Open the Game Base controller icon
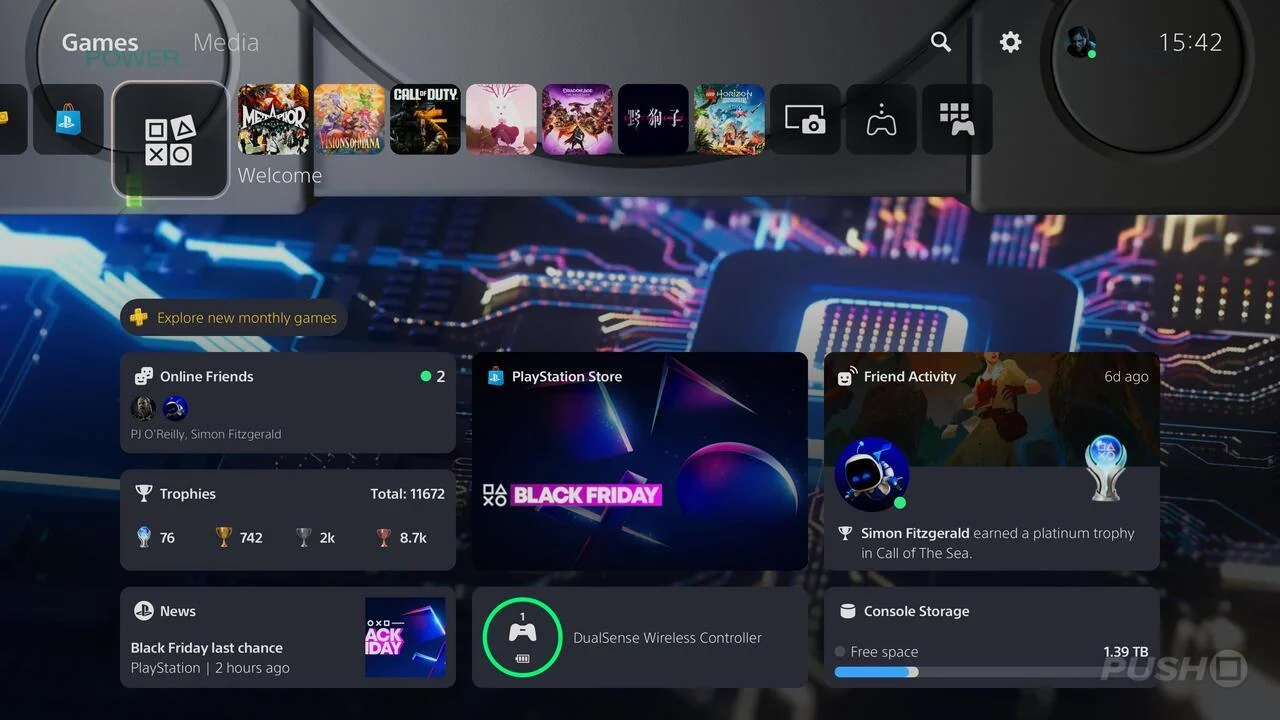1280x720 pixels. coord(881,119)
